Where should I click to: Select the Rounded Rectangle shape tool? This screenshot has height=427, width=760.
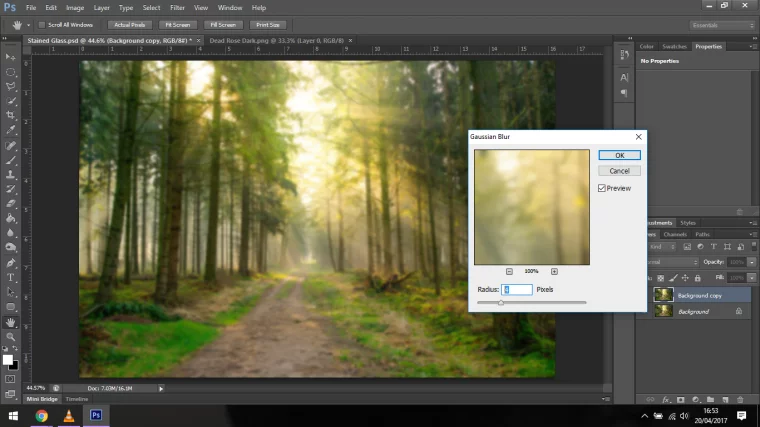[x=10, y=307]
